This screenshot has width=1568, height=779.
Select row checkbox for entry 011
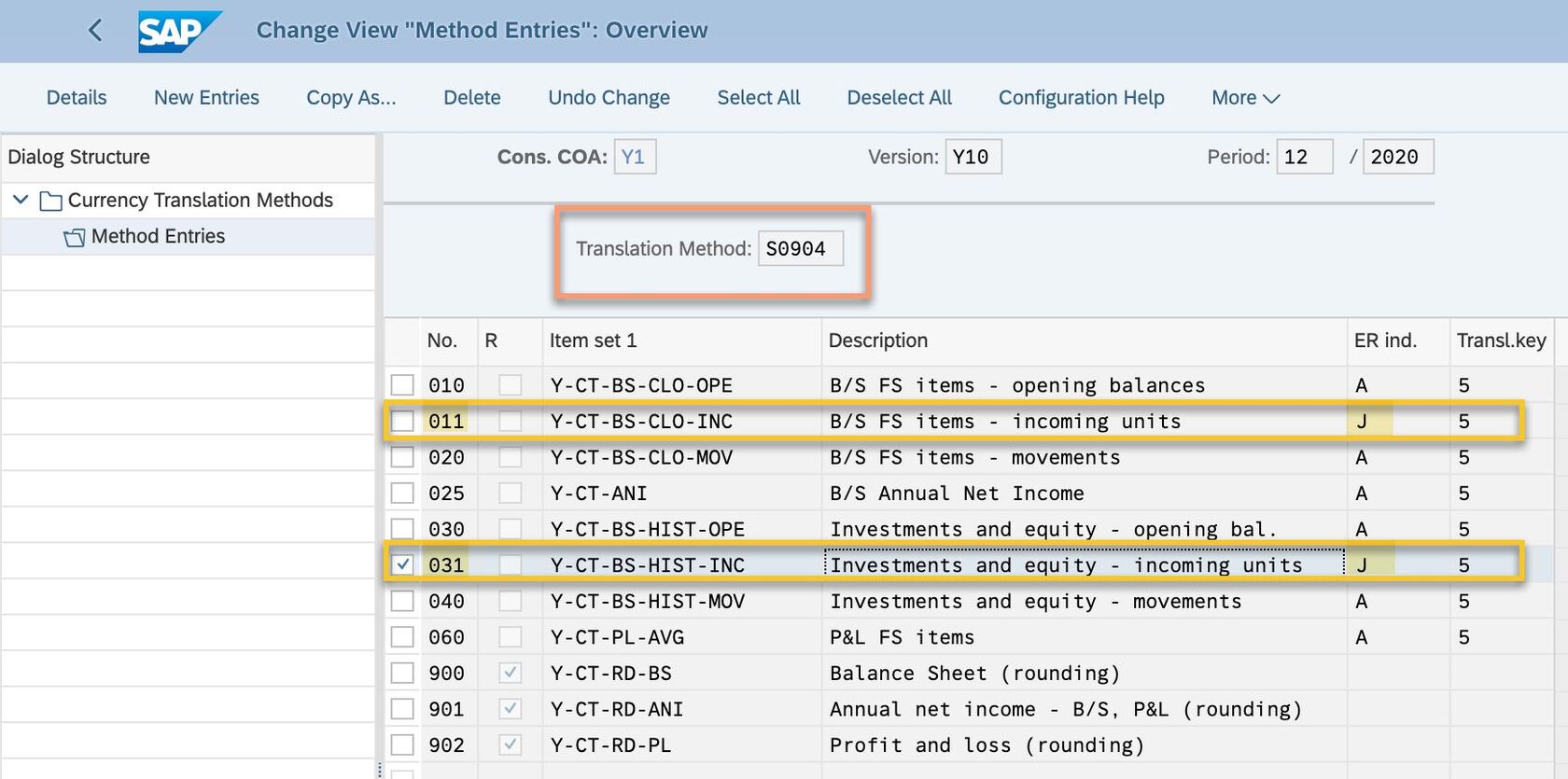(x=402, y=421)
